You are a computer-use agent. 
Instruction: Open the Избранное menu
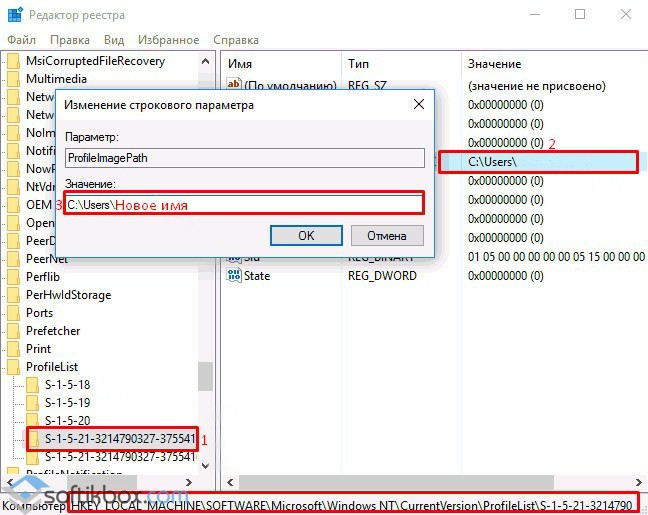tap(170, 40)
